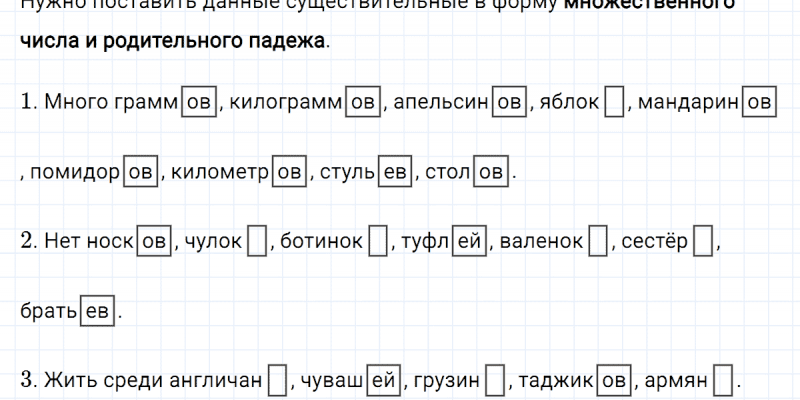Click the empty box after «ботинок»
The height and width of the screenshot is (400, 800).
378,242
